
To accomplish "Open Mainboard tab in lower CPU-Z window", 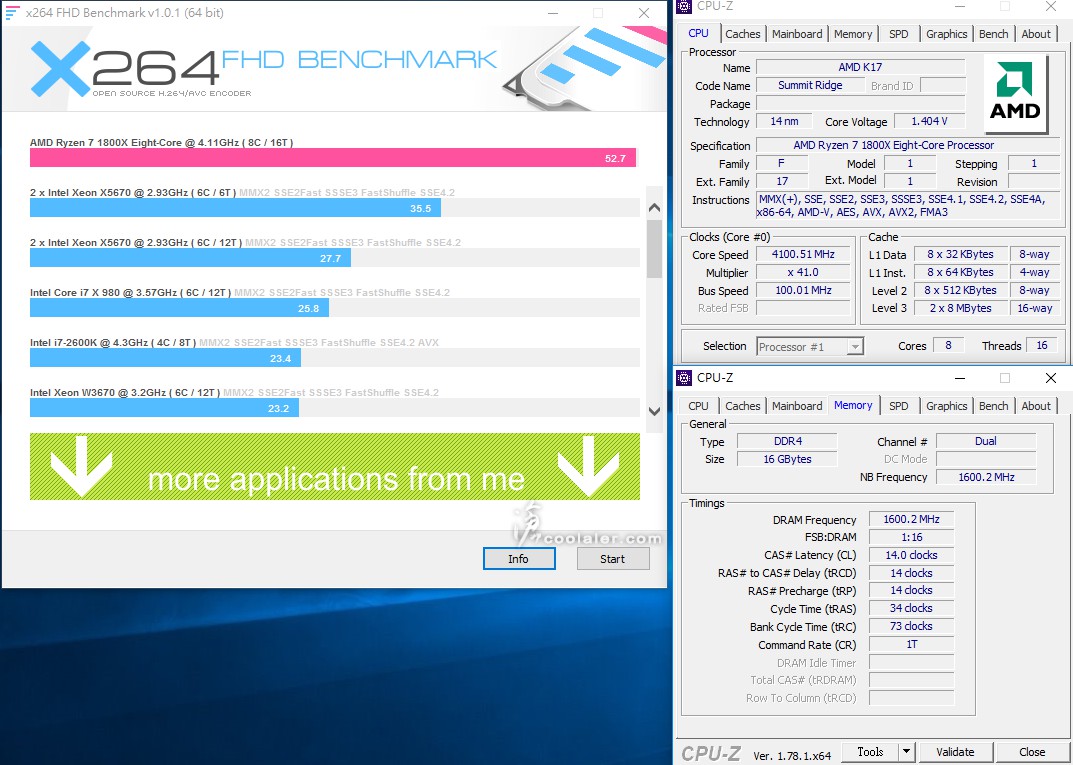I will click(797, 406).
